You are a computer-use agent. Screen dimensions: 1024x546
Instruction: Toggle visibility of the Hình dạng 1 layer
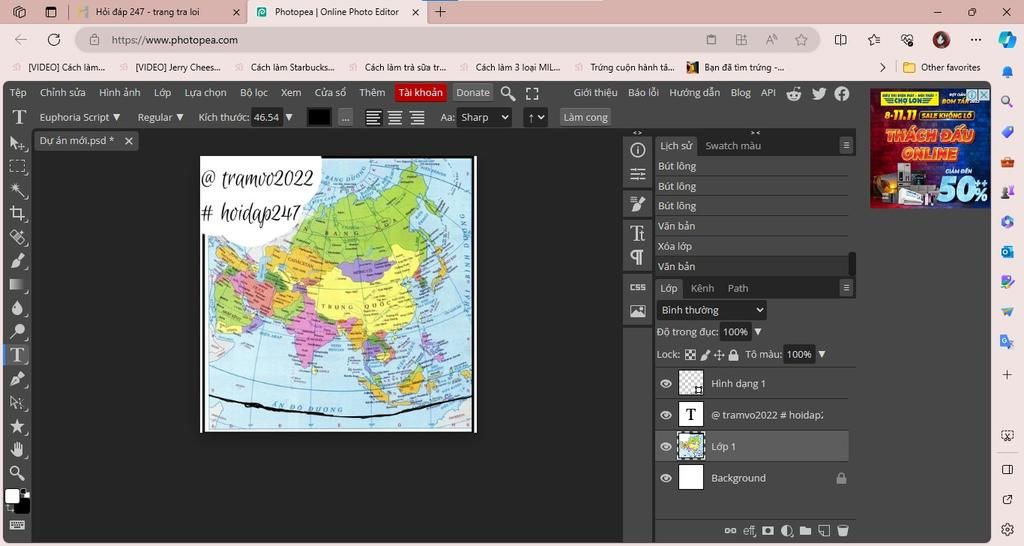(666, 383)
